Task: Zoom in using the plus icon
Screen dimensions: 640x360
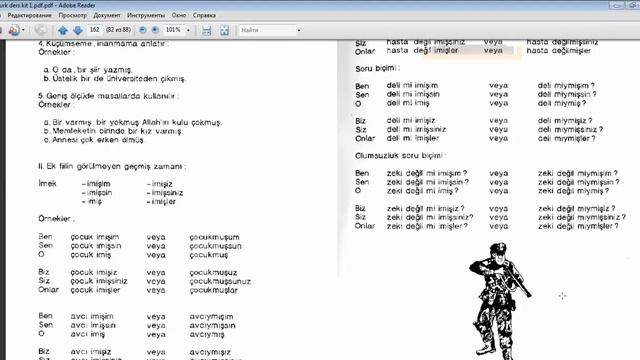Action: click(x=155, y=30)
